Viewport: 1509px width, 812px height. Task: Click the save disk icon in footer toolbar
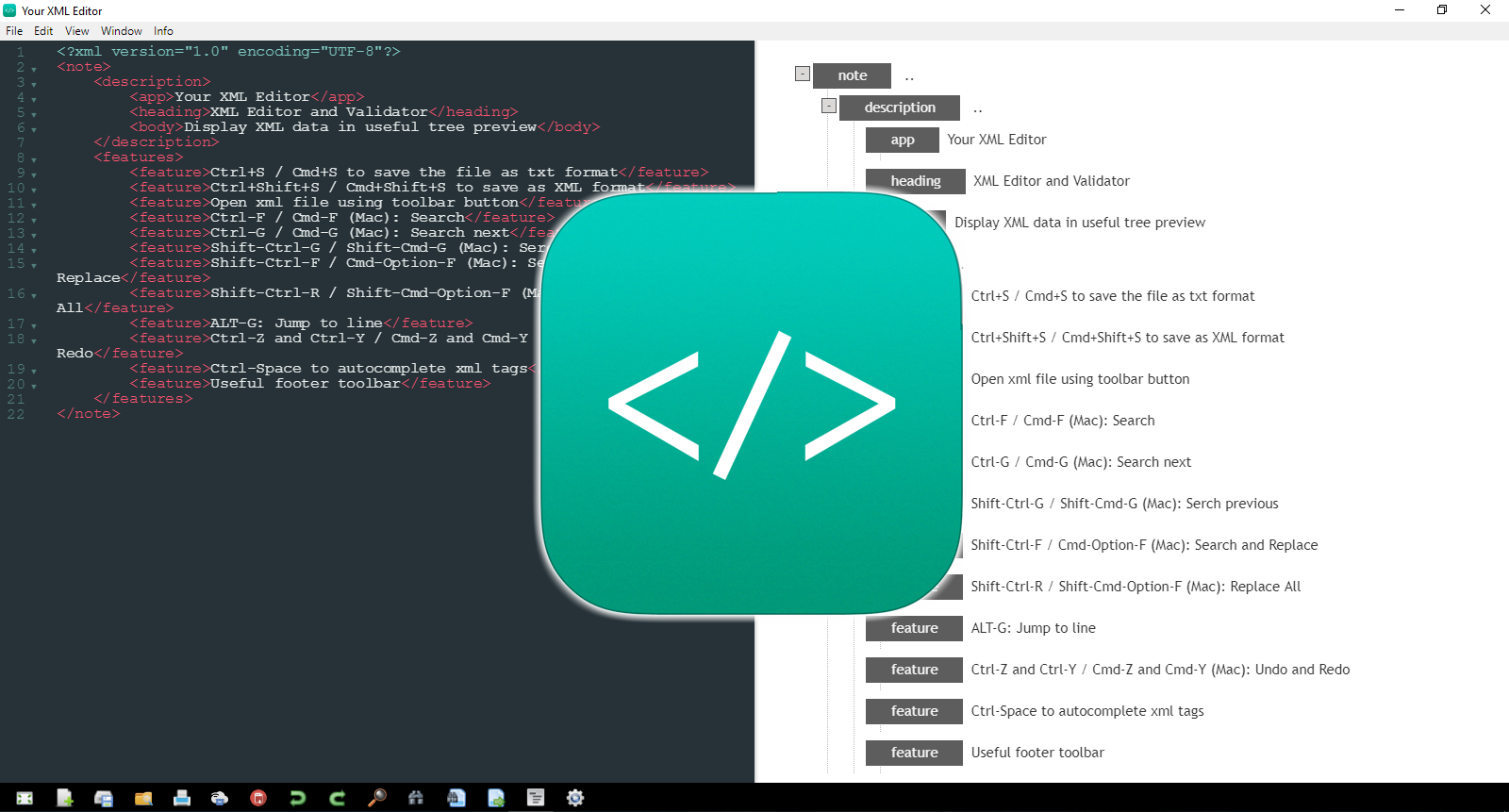click(x=104, y=798)
